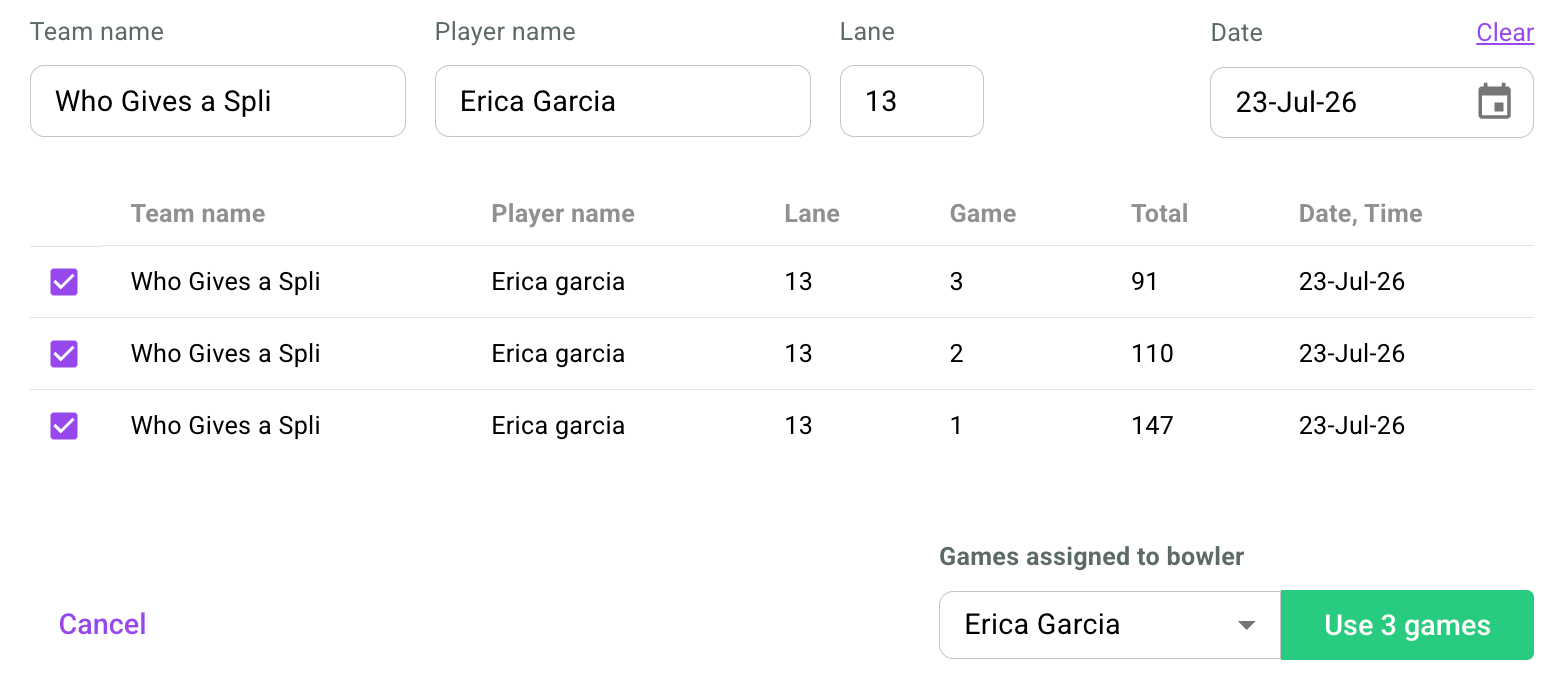Viewport: 1560px width, 681px height.
Task: Uncheck the game 3 row checkbox
Action: [x=64, y=282]
